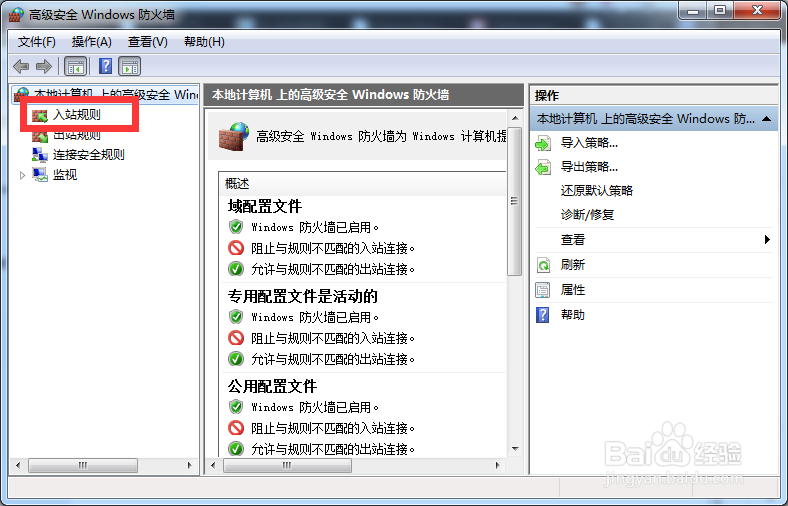788x506 pixels.
Task: Minimize the firewall window
Action: click(x=693, y=10)
